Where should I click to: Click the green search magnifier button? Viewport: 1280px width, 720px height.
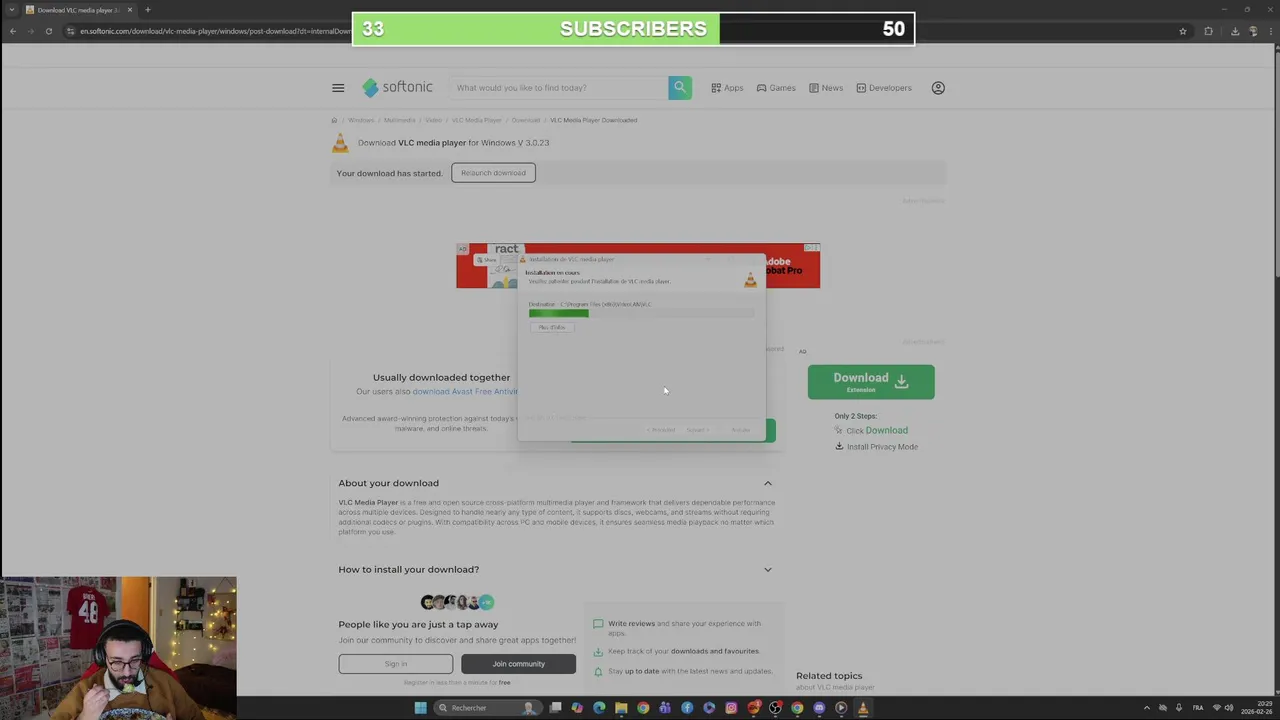point(680,88)
